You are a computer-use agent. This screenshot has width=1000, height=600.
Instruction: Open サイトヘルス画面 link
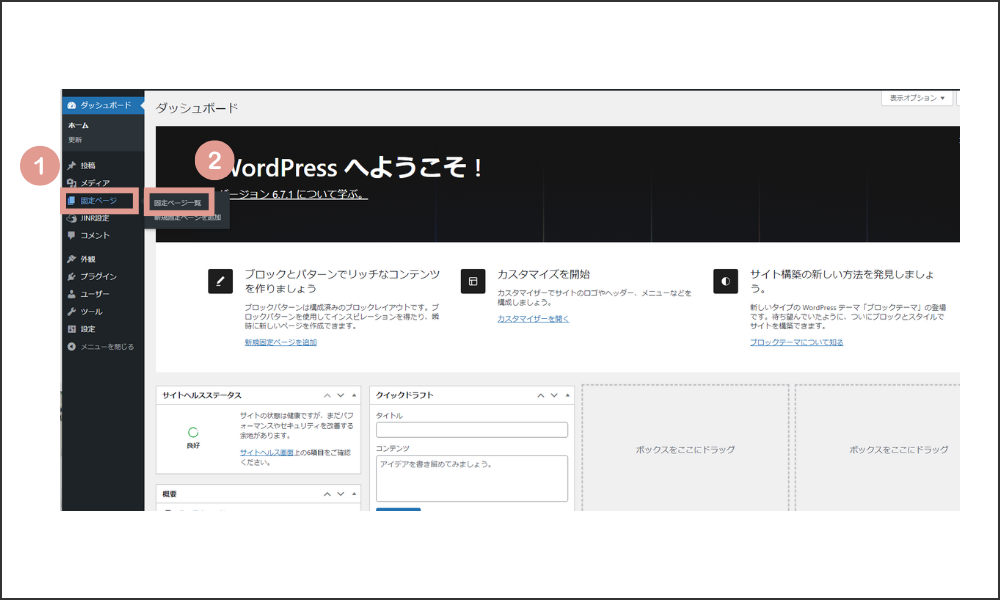267,453
